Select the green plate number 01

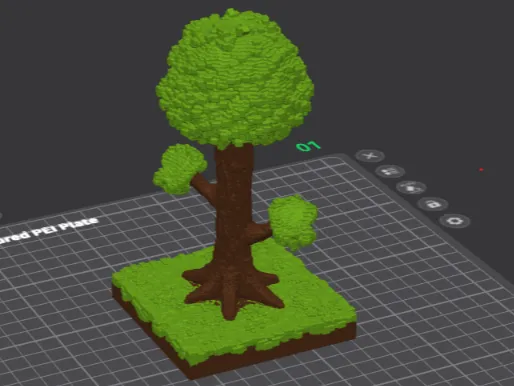[308, 146]
